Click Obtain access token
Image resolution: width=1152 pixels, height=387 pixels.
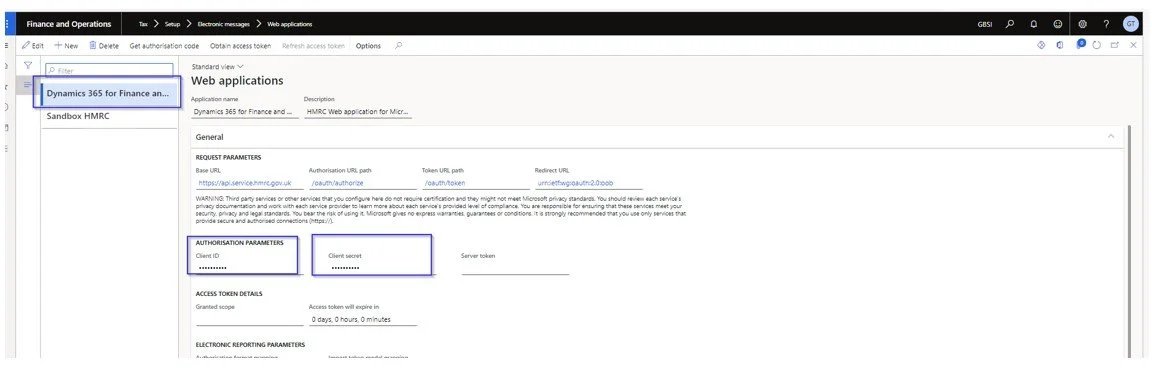click(x=240, y=46)
